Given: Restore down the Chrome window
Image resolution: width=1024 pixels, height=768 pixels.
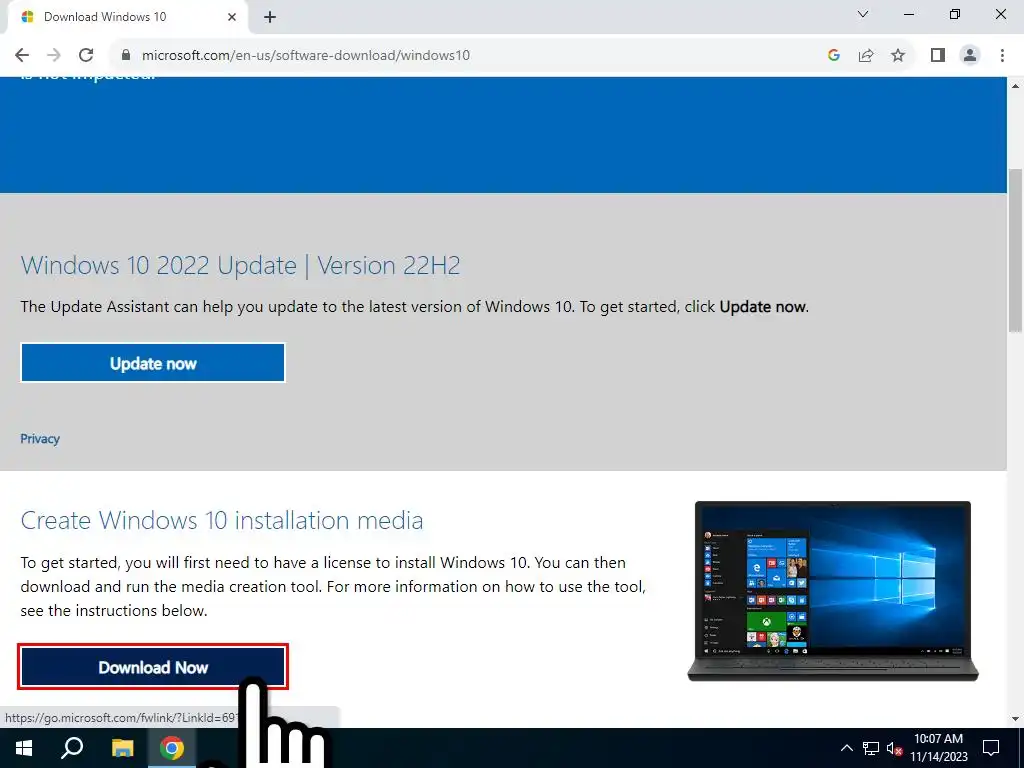Looking at the screenshot, I should [955, 14].
